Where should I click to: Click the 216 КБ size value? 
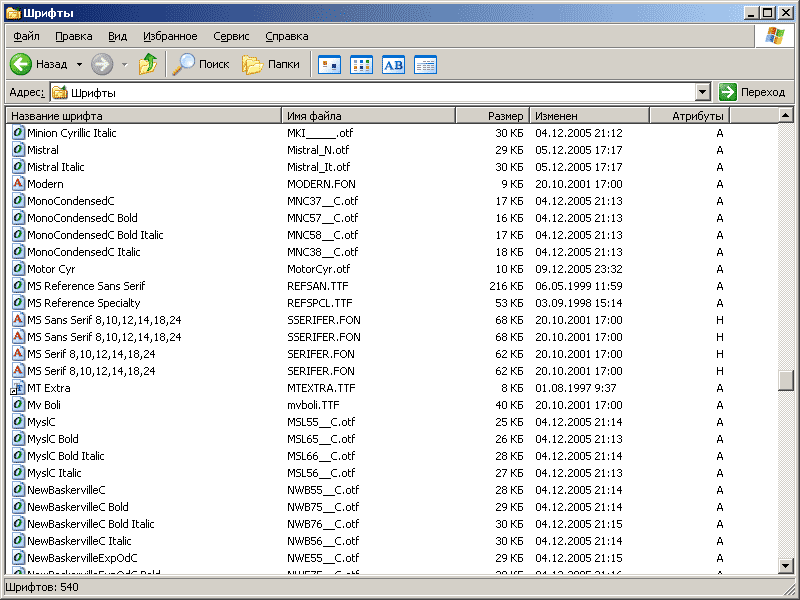coord(506,286)
